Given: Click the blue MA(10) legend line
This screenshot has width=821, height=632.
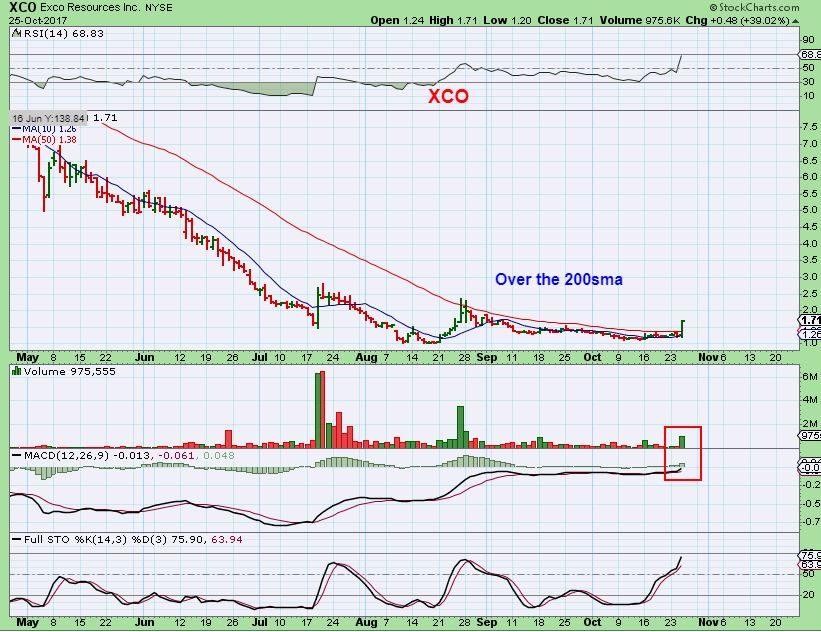Looking at the screenshot, I should pyautogui.click(x=16, y=129).
